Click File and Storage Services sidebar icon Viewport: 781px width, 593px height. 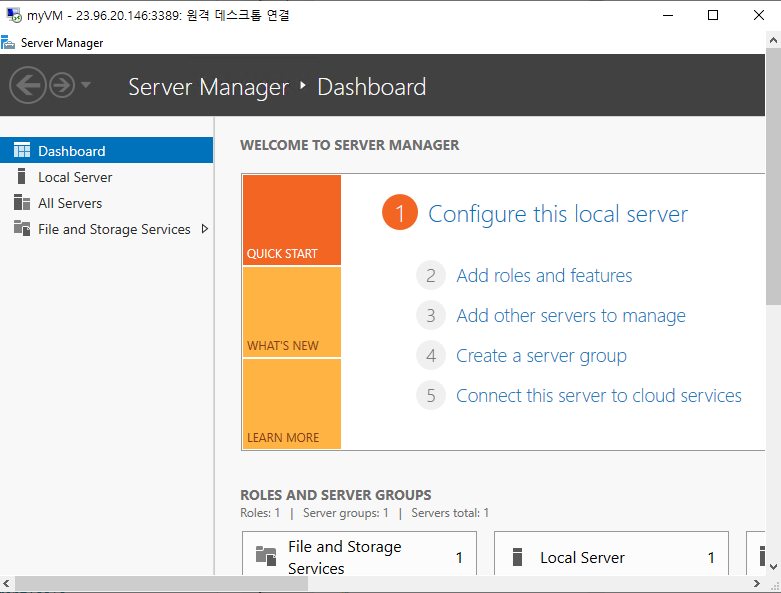22,228
